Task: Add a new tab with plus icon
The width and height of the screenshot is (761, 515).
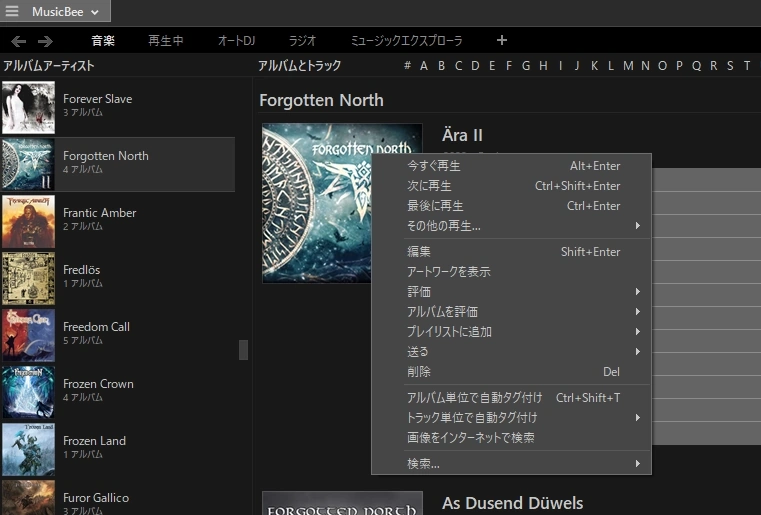Action: (502, 41)
